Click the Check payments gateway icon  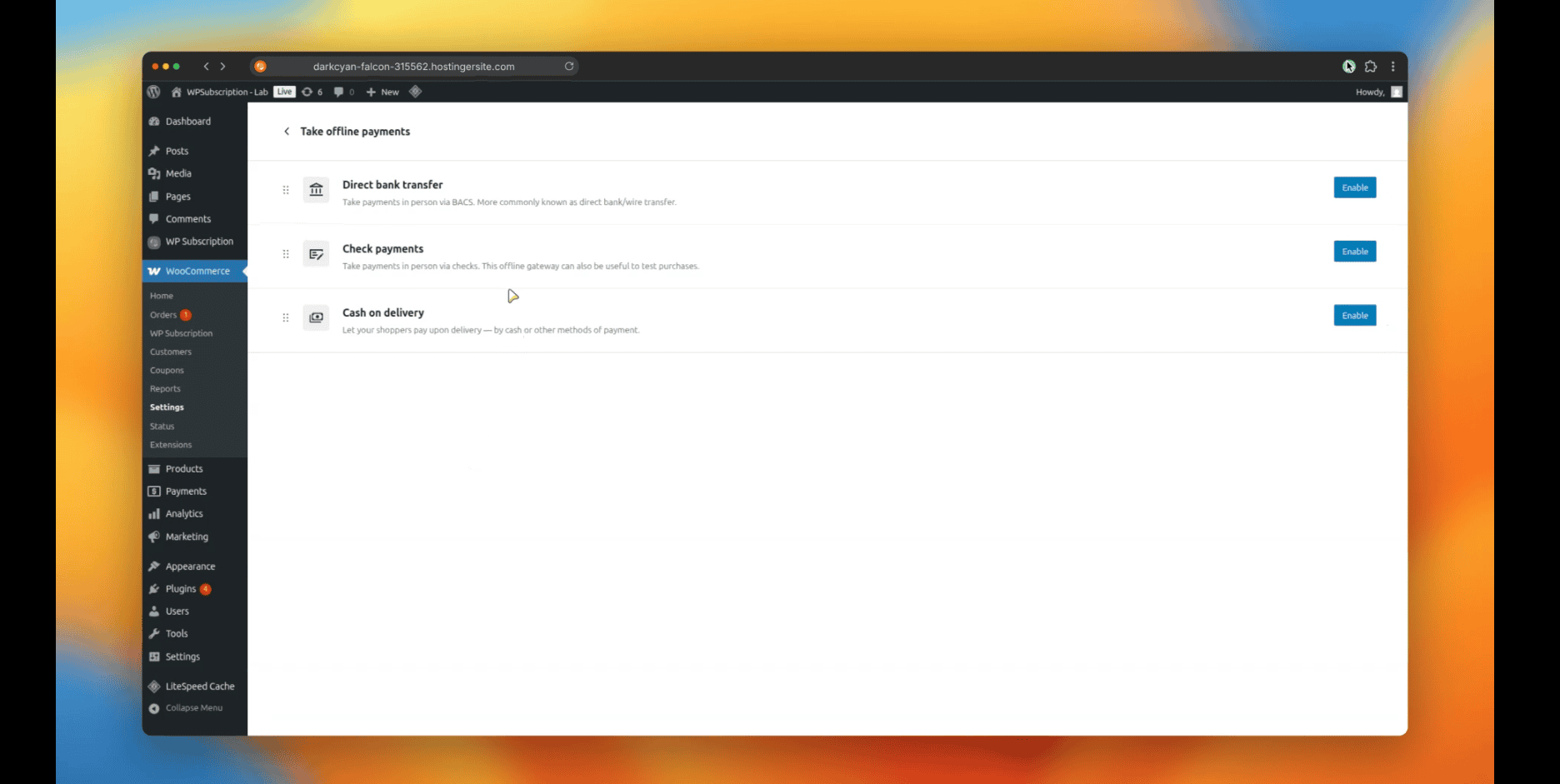(316, 254)
